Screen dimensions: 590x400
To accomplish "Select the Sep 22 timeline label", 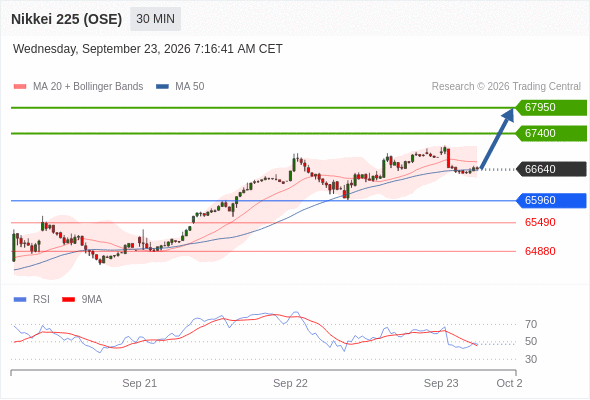I will [290, 383].
